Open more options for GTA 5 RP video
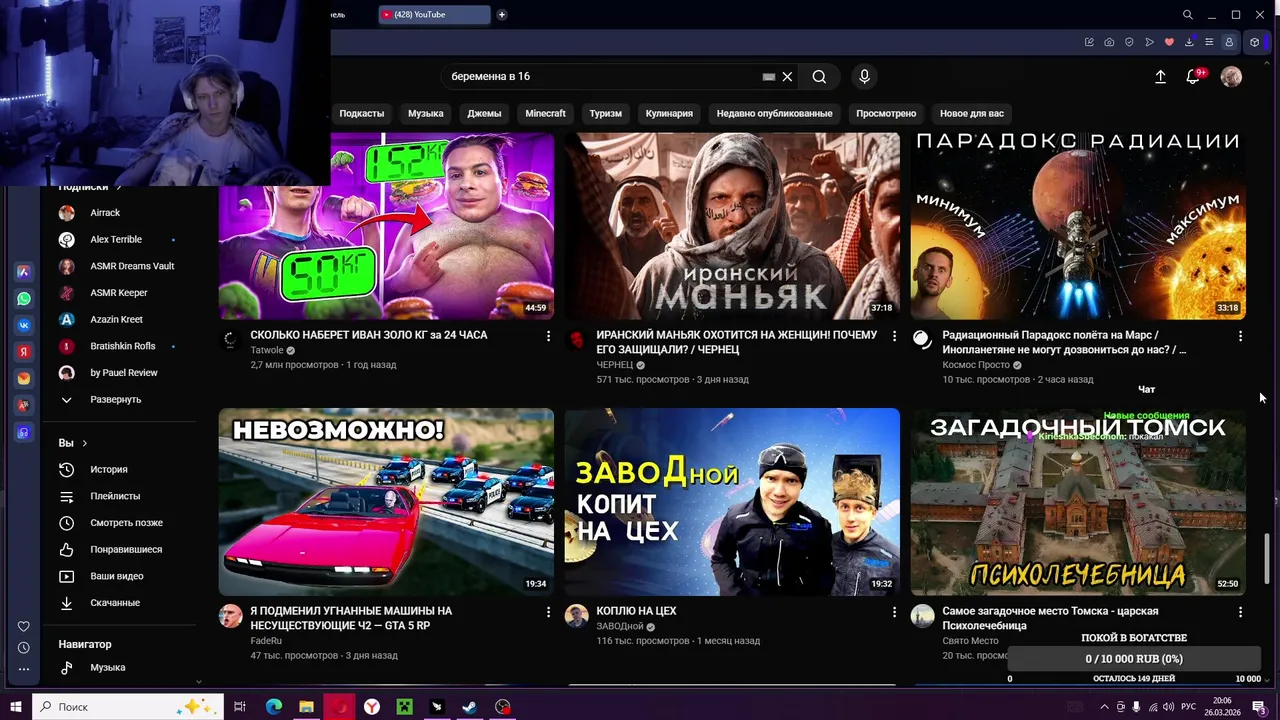This screenshot has width=1280, height=720. pyautogui.click(x=548, y=612)
